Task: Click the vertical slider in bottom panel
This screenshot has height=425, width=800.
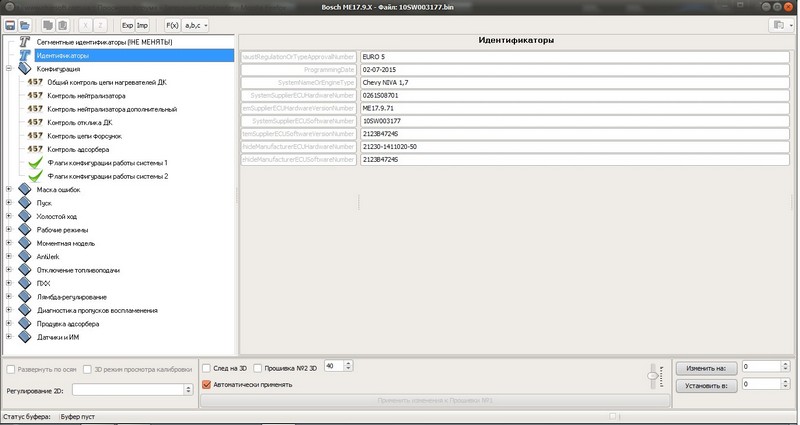Action: [x=653, y=376]
